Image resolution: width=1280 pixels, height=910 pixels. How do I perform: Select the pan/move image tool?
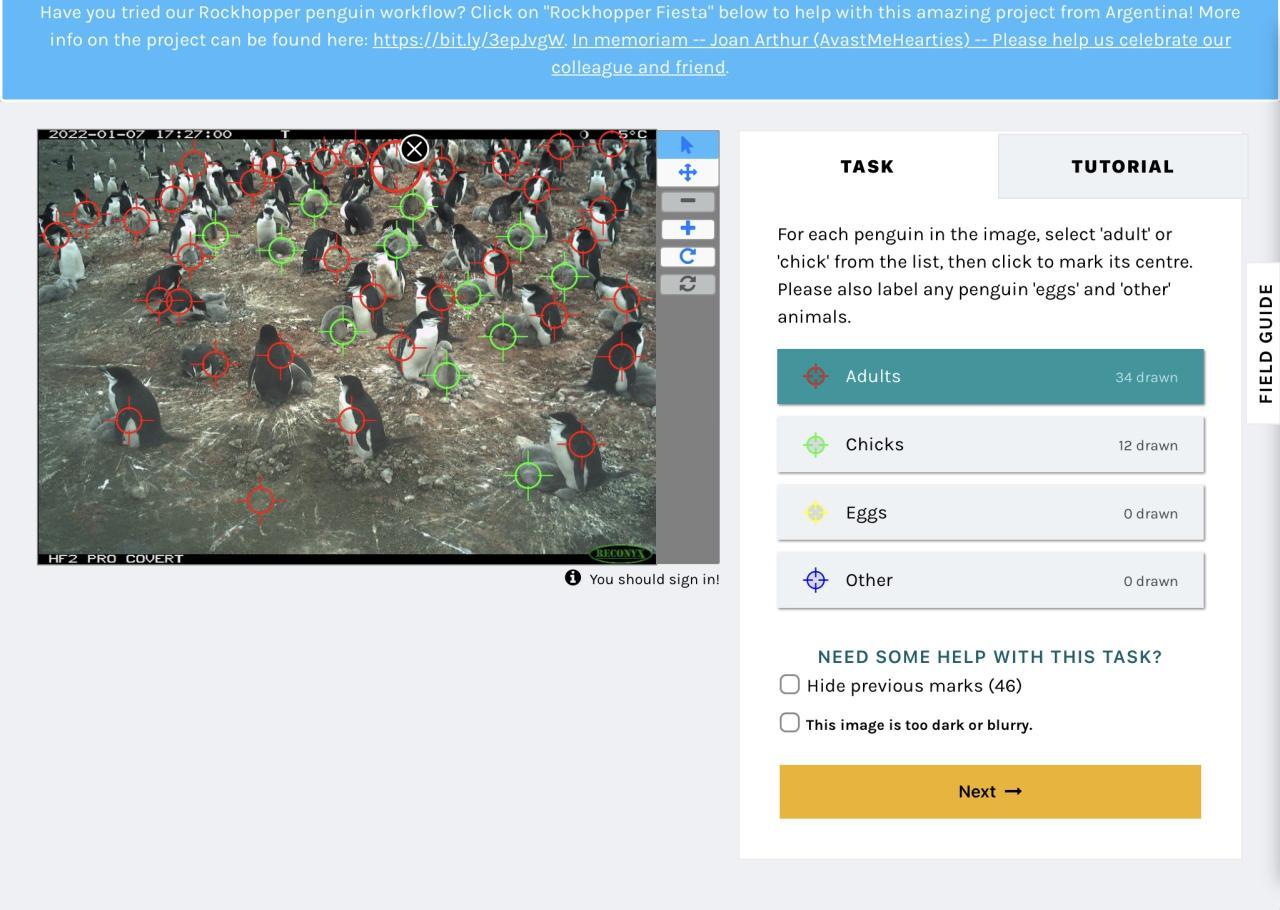[687, 173]
